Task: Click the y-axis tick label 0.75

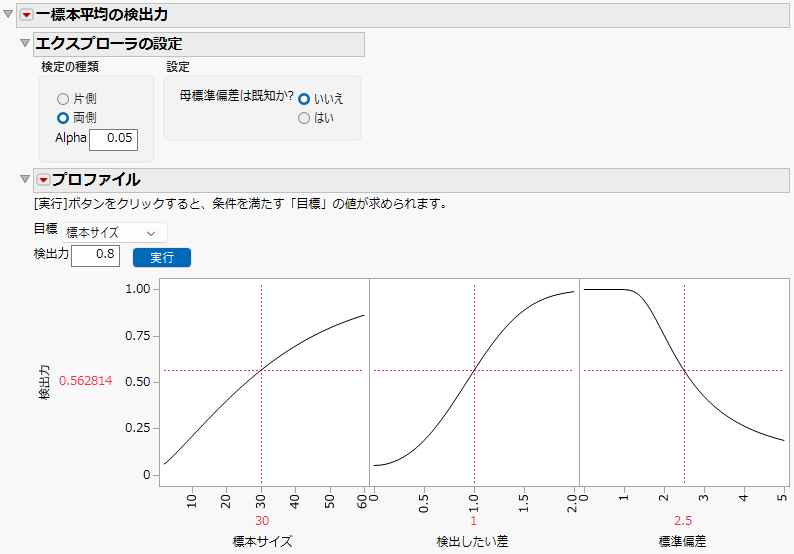Action: (x=138, y=336)
